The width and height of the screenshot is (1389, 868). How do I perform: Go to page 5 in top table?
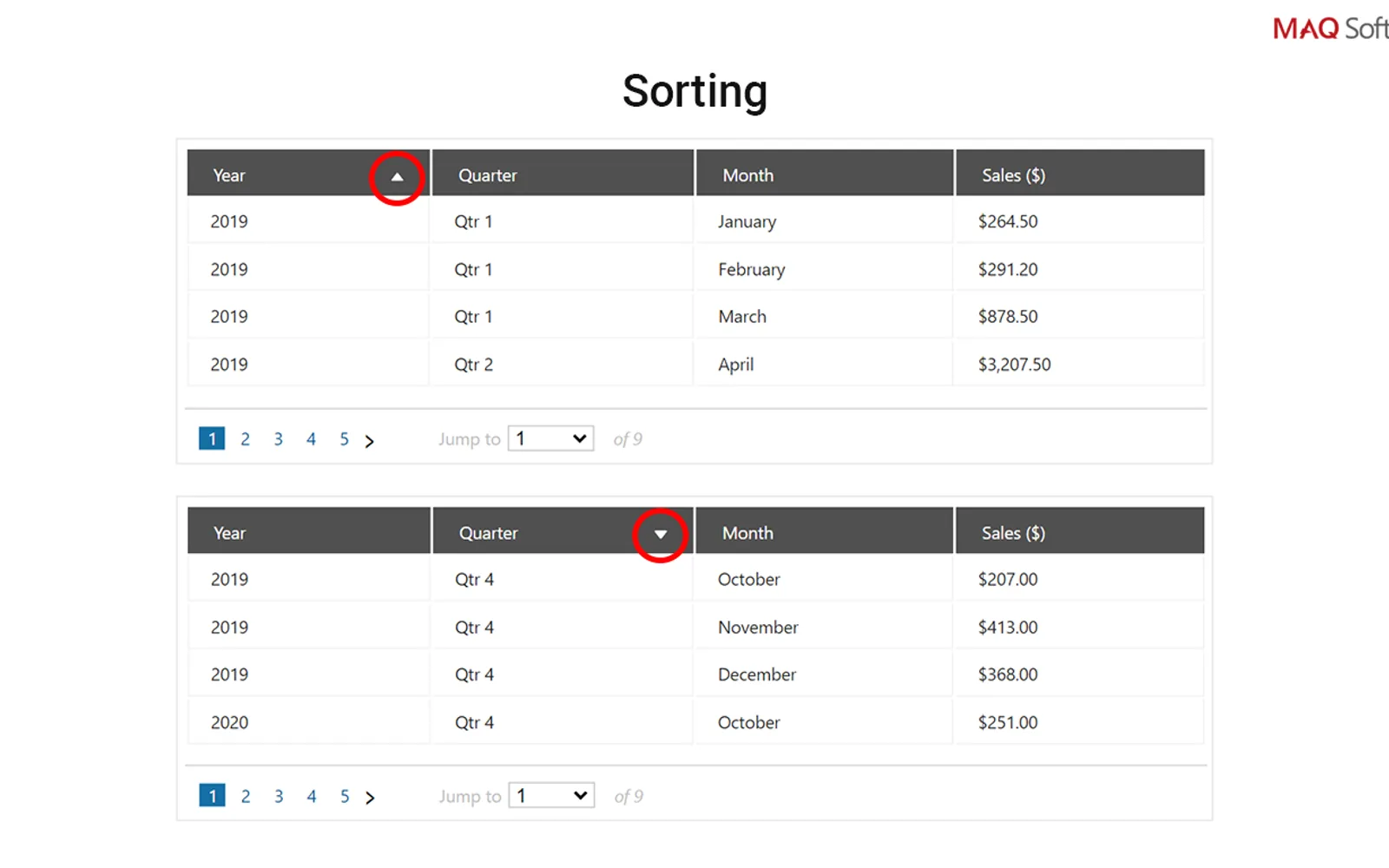point(345,439)
